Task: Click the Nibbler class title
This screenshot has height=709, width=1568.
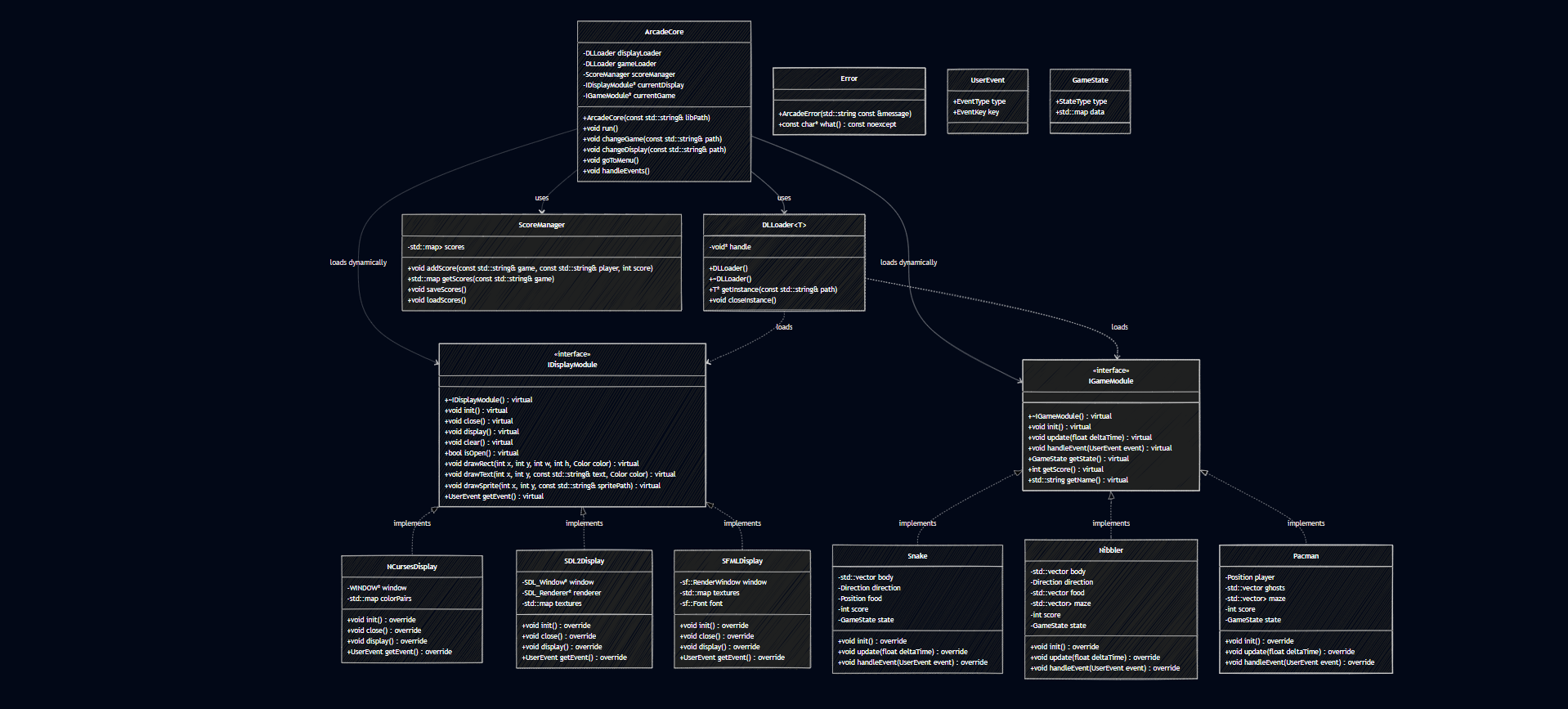Action: (x=1110, y=550)
